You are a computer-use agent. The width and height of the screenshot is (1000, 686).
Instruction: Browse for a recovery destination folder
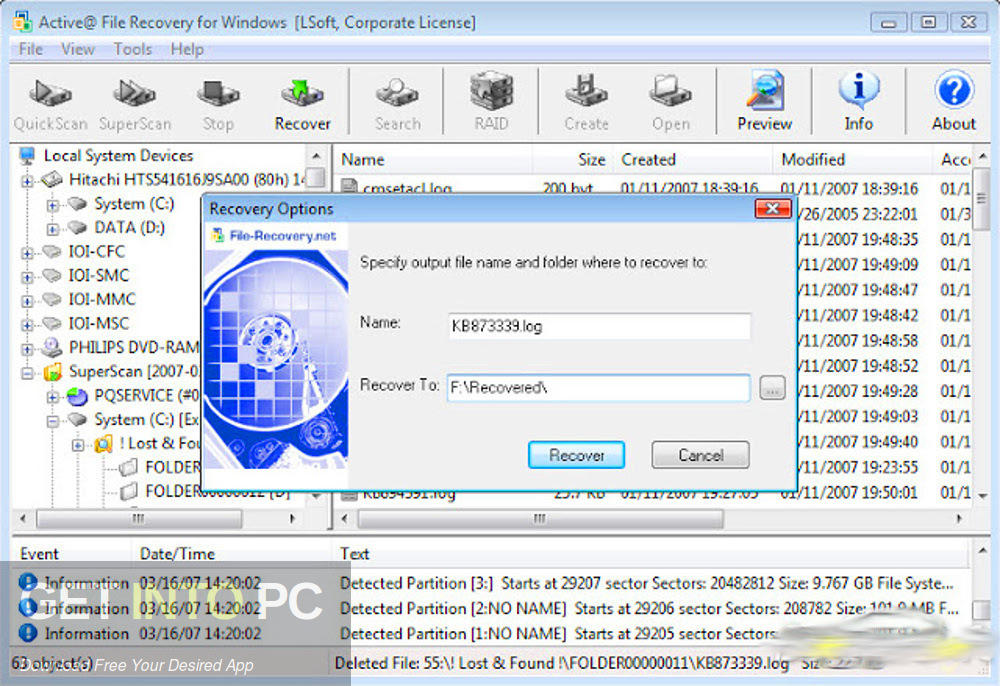pyautogui.click(x=772, y=388)
